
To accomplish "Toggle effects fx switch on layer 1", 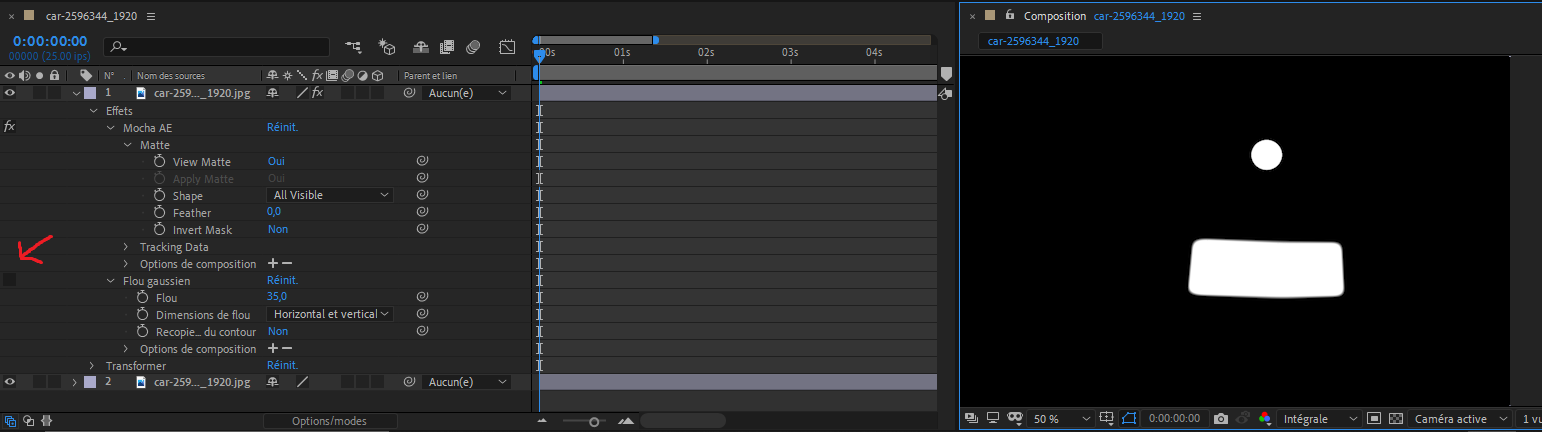I will tap(317, 93).
